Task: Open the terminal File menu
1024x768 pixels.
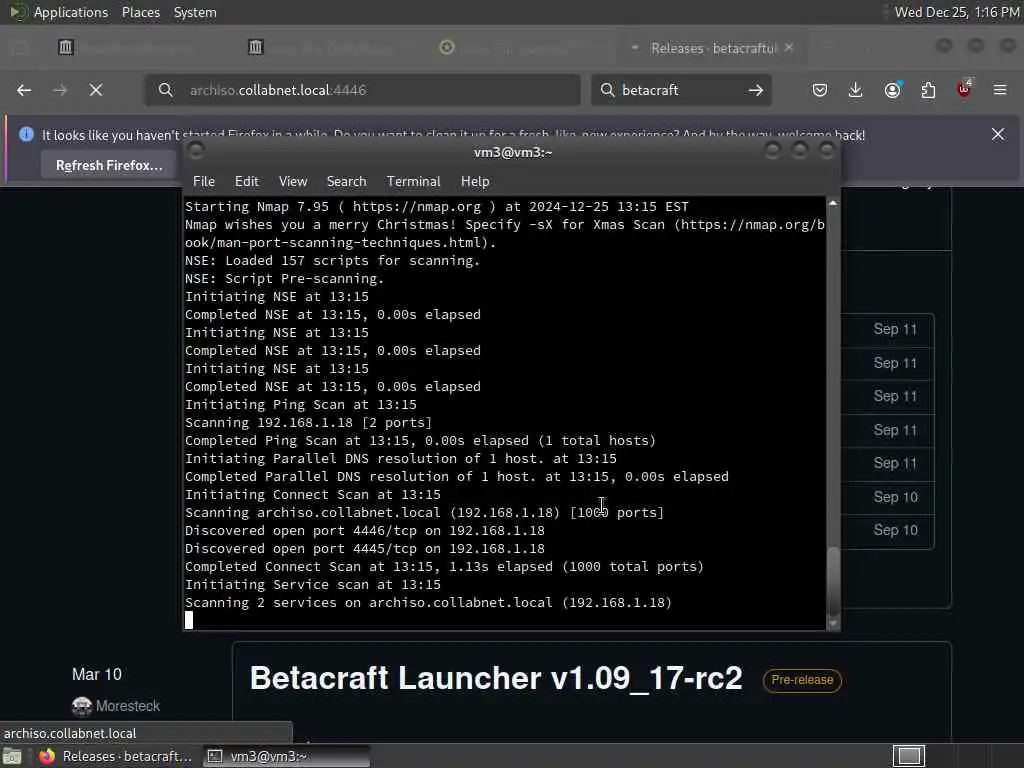Action: pos(204,182)
